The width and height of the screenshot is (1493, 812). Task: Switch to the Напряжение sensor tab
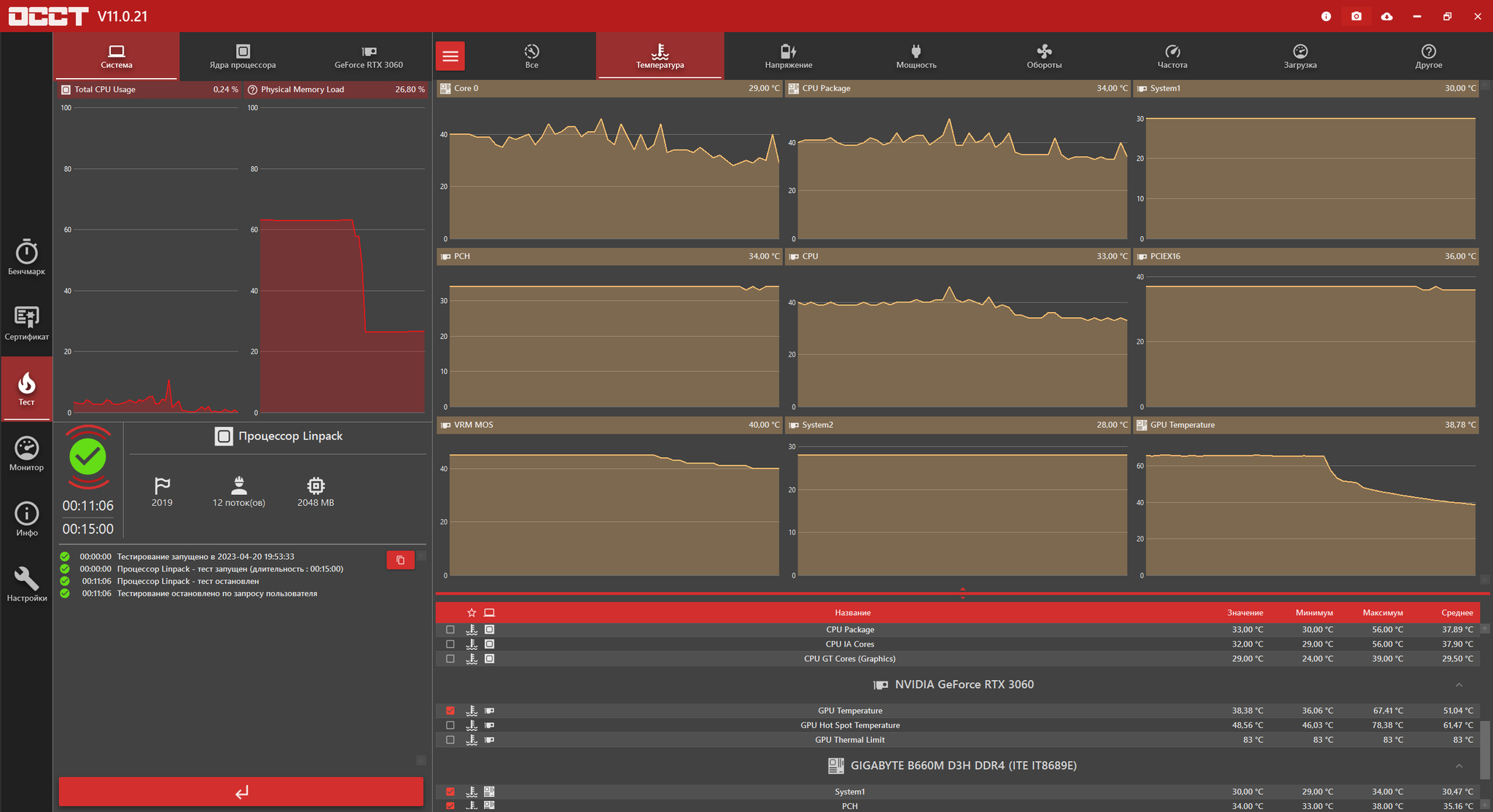[788, 56]
